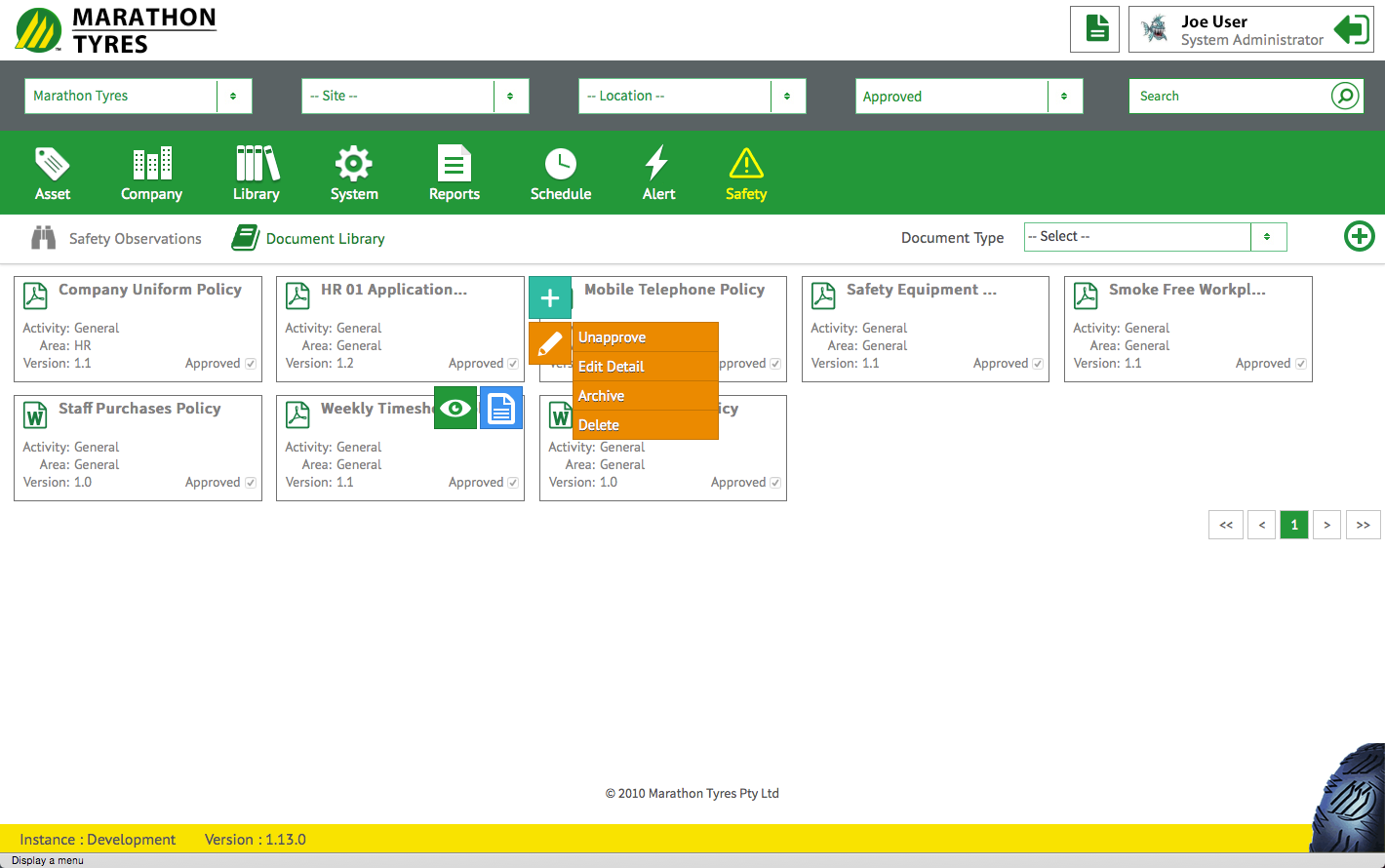The height and width of the screenshot is (868, 1385).
Task: Open the Alert lightning icon
Action: pyautogui.click(x=657, y=164)
